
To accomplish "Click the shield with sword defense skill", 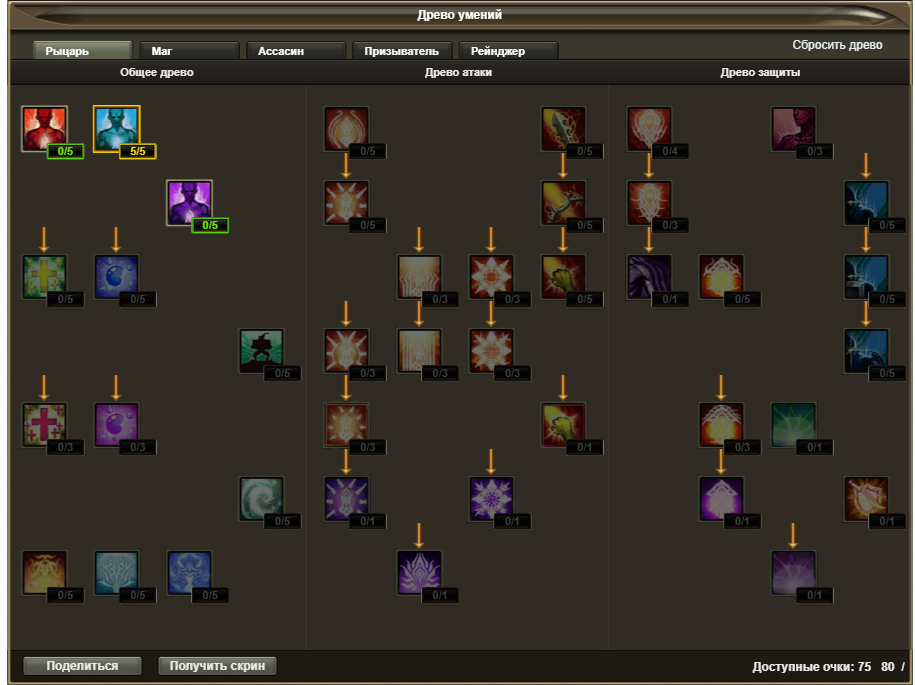I will 866,499.
